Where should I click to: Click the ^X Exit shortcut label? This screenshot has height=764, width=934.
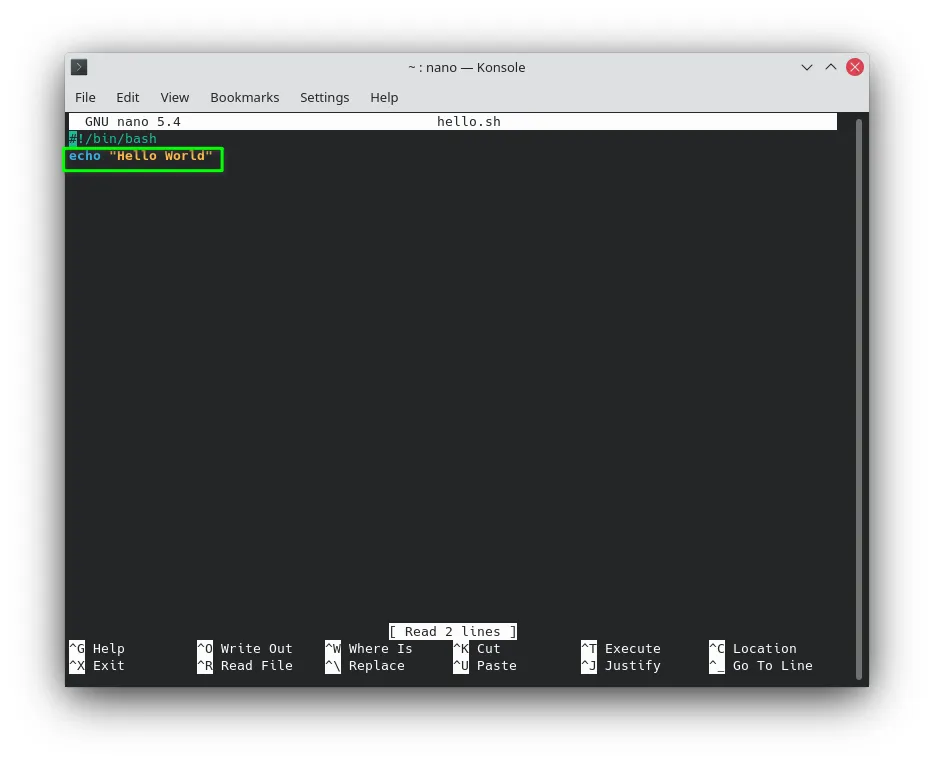(x=97, y=666)
